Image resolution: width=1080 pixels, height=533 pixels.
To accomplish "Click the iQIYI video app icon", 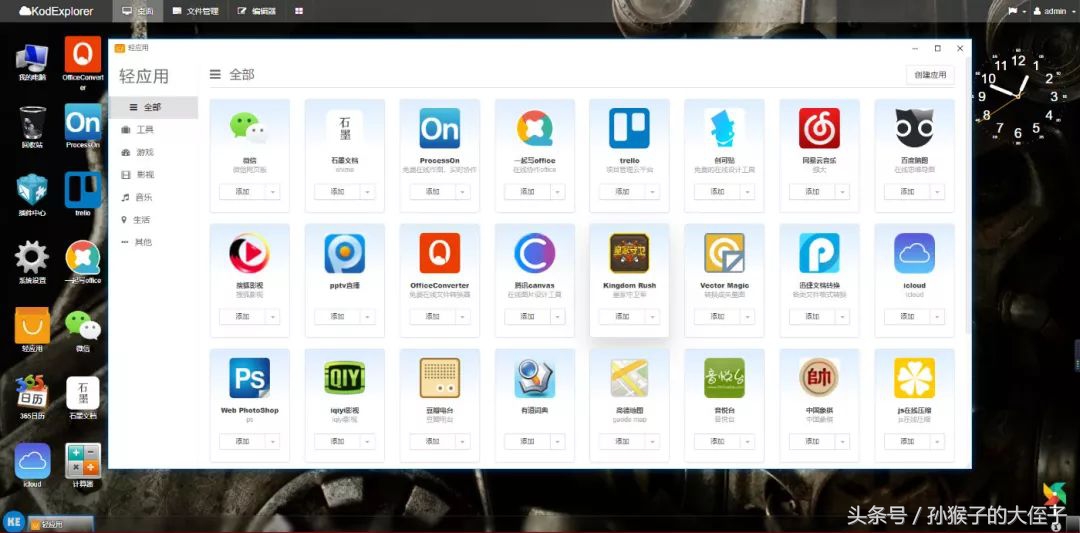I will [x=344, y=378].
